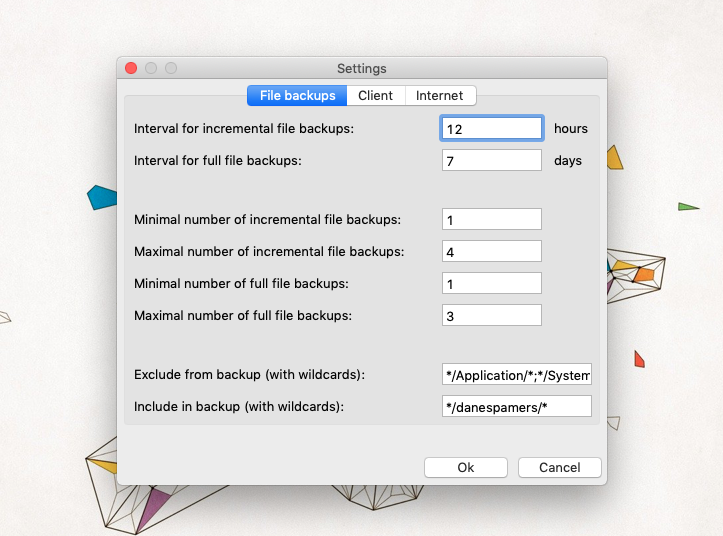Focus the minimal incremental file backups field
723x536 pixels.
(x=492, y=220)
